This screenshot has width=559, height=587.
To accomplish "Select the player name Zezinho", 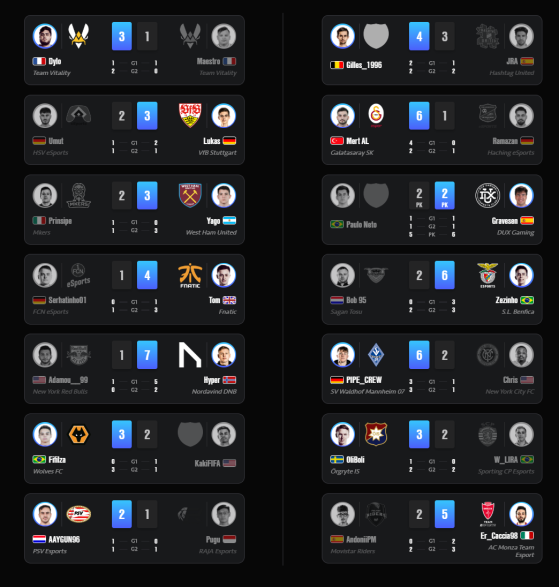I will [507, 300].
